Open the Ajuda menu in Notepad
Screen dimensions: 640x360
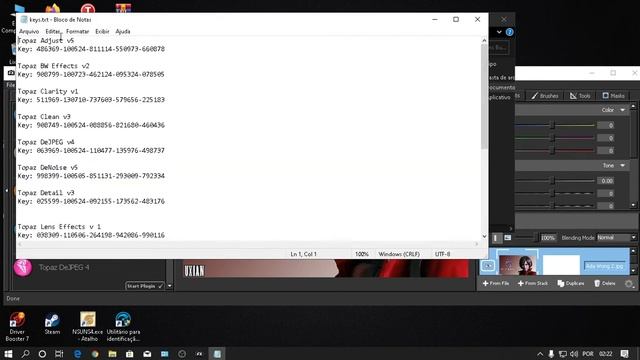pos(123,31)
